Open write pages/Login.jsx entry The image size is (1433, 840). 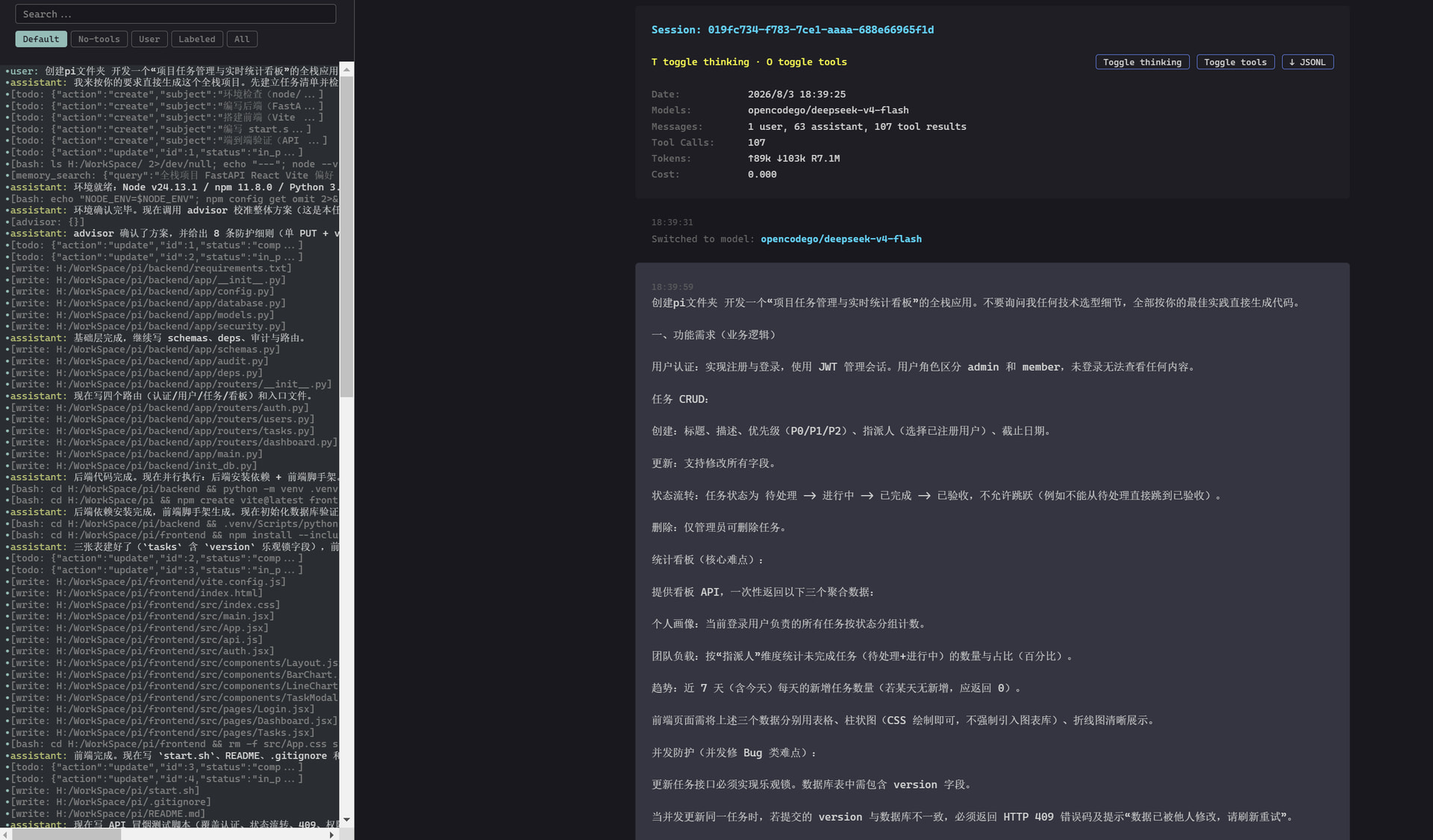coord(163,709)
